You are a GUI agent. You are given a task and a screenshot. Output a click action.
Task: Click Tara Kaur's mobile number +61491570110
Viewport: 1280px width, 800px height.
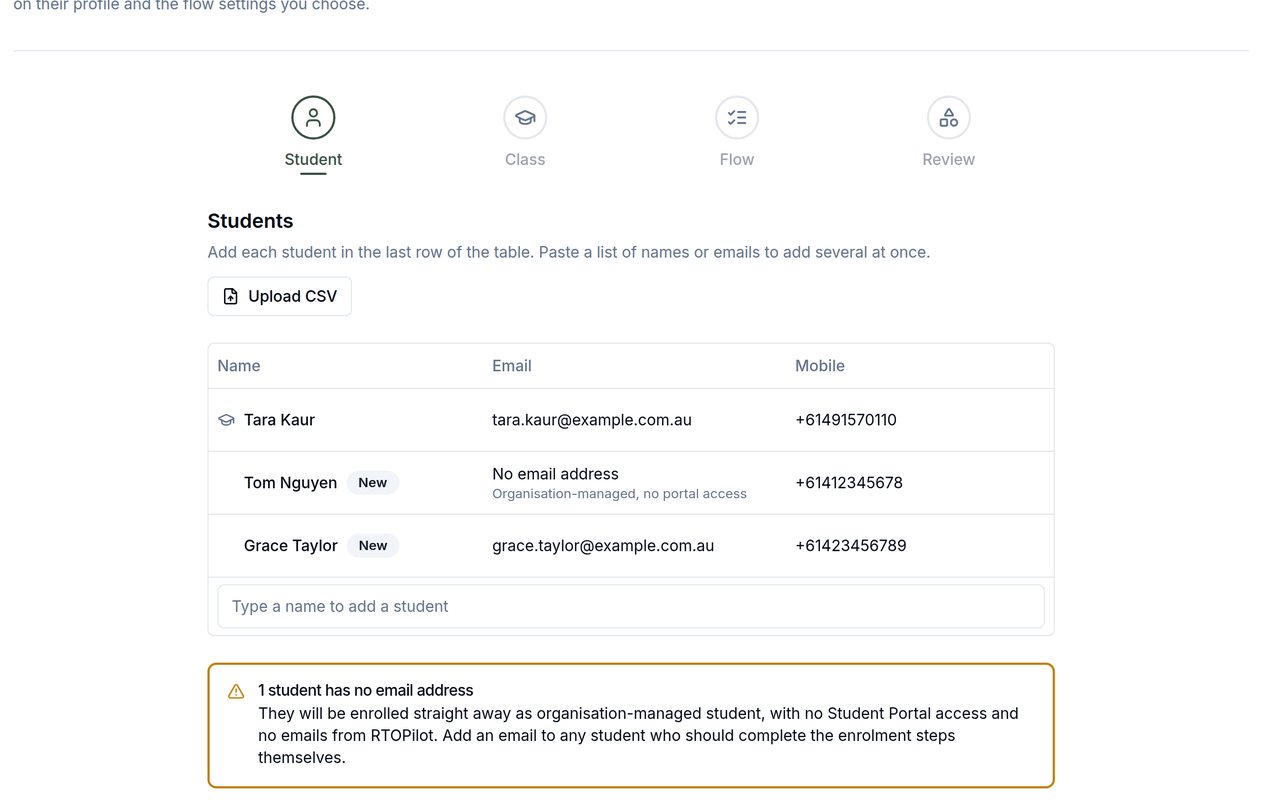click(x=846, y=420)
